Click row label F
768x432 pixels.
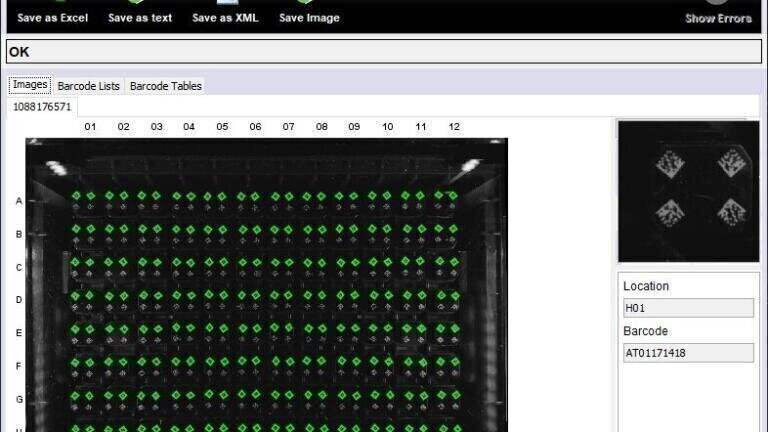[x=19, y=366]
